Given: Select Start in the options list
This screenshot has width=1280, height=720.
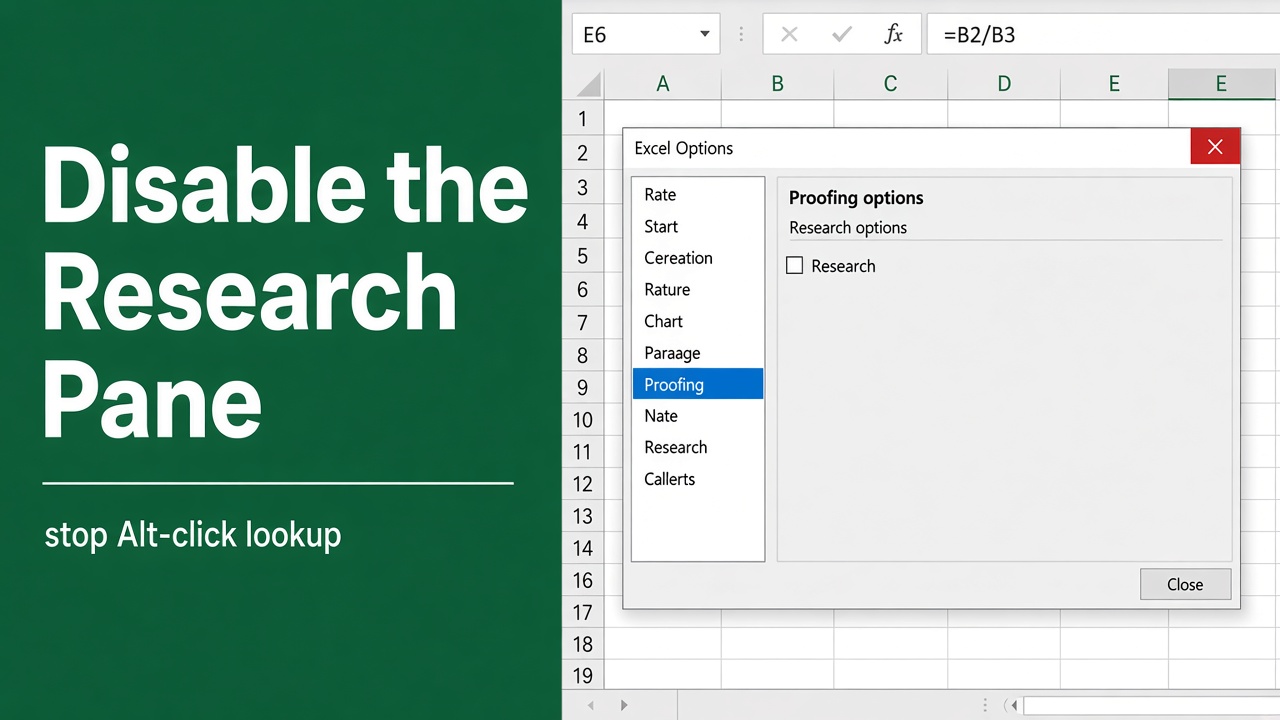Looking at the screenshot, I should point(697,227).
